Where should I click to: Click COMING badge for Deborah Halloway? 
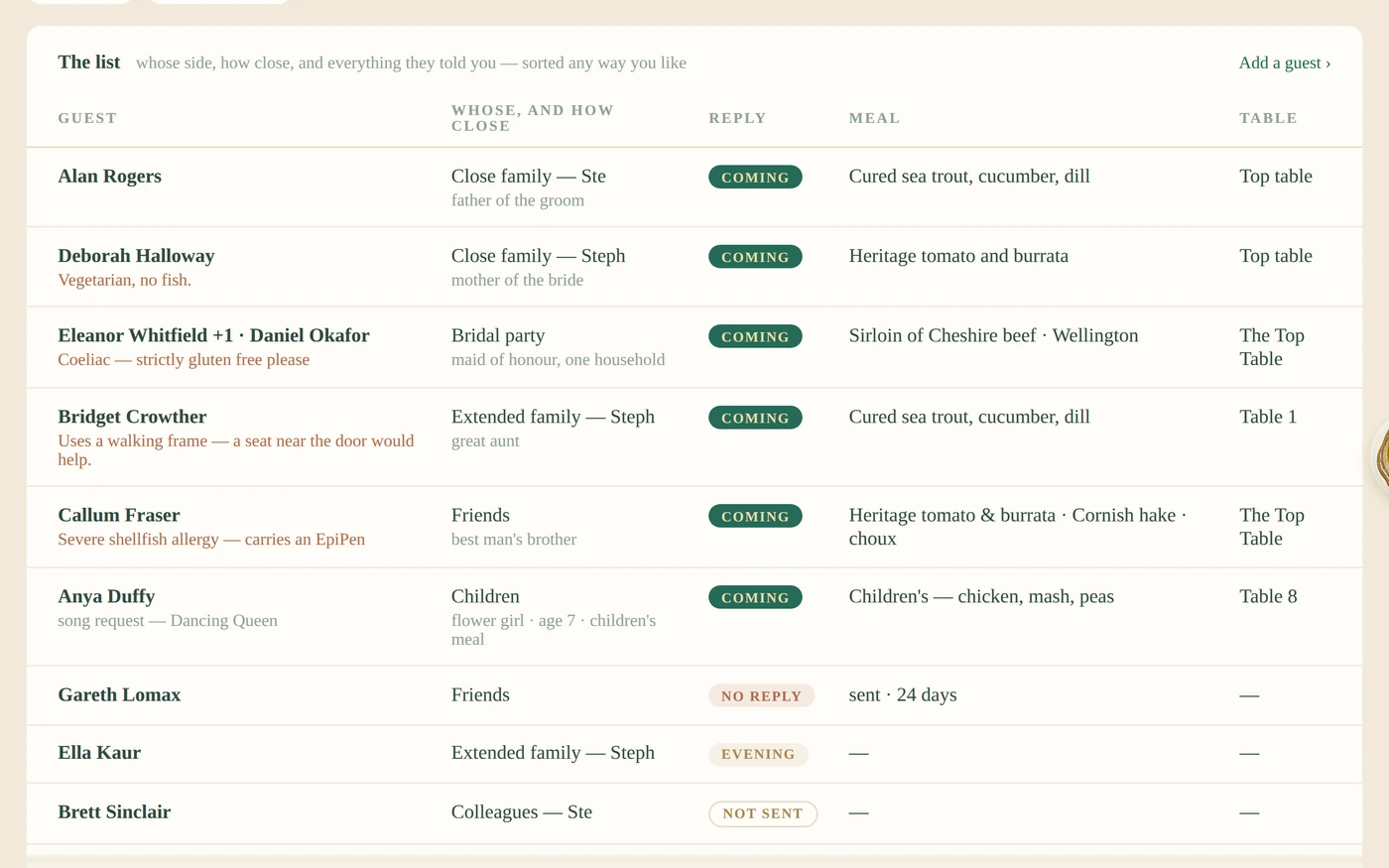(755, 256)
